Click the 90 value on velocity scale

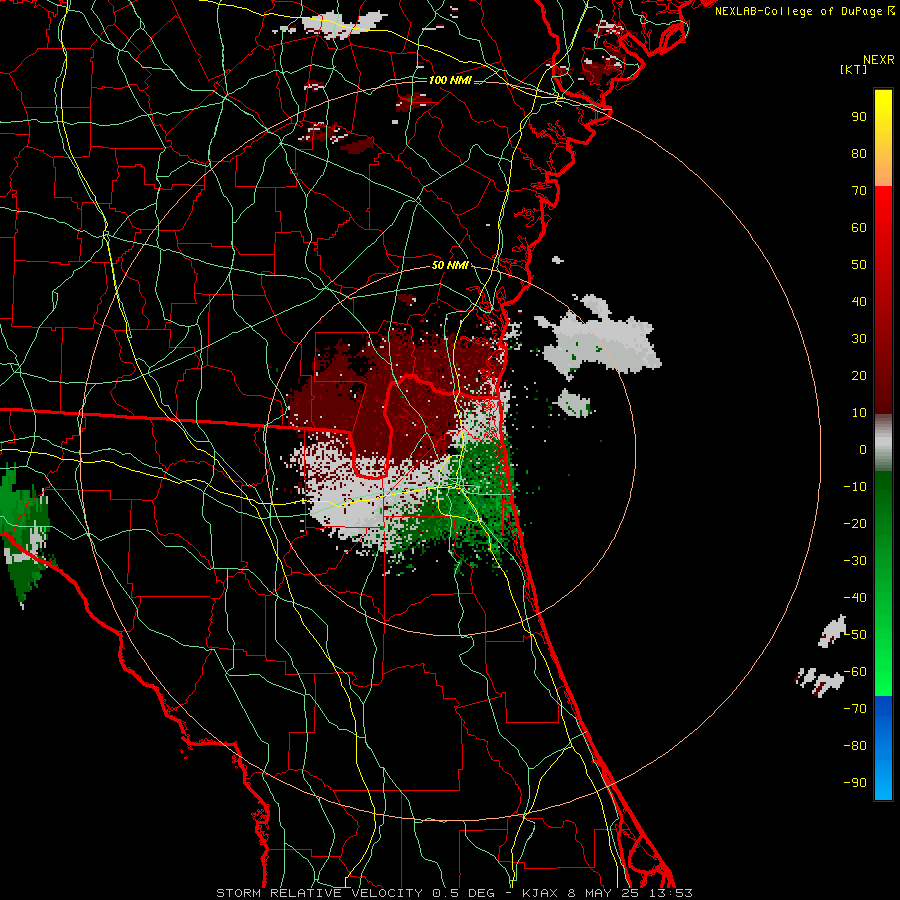click(x=859, y=117)
